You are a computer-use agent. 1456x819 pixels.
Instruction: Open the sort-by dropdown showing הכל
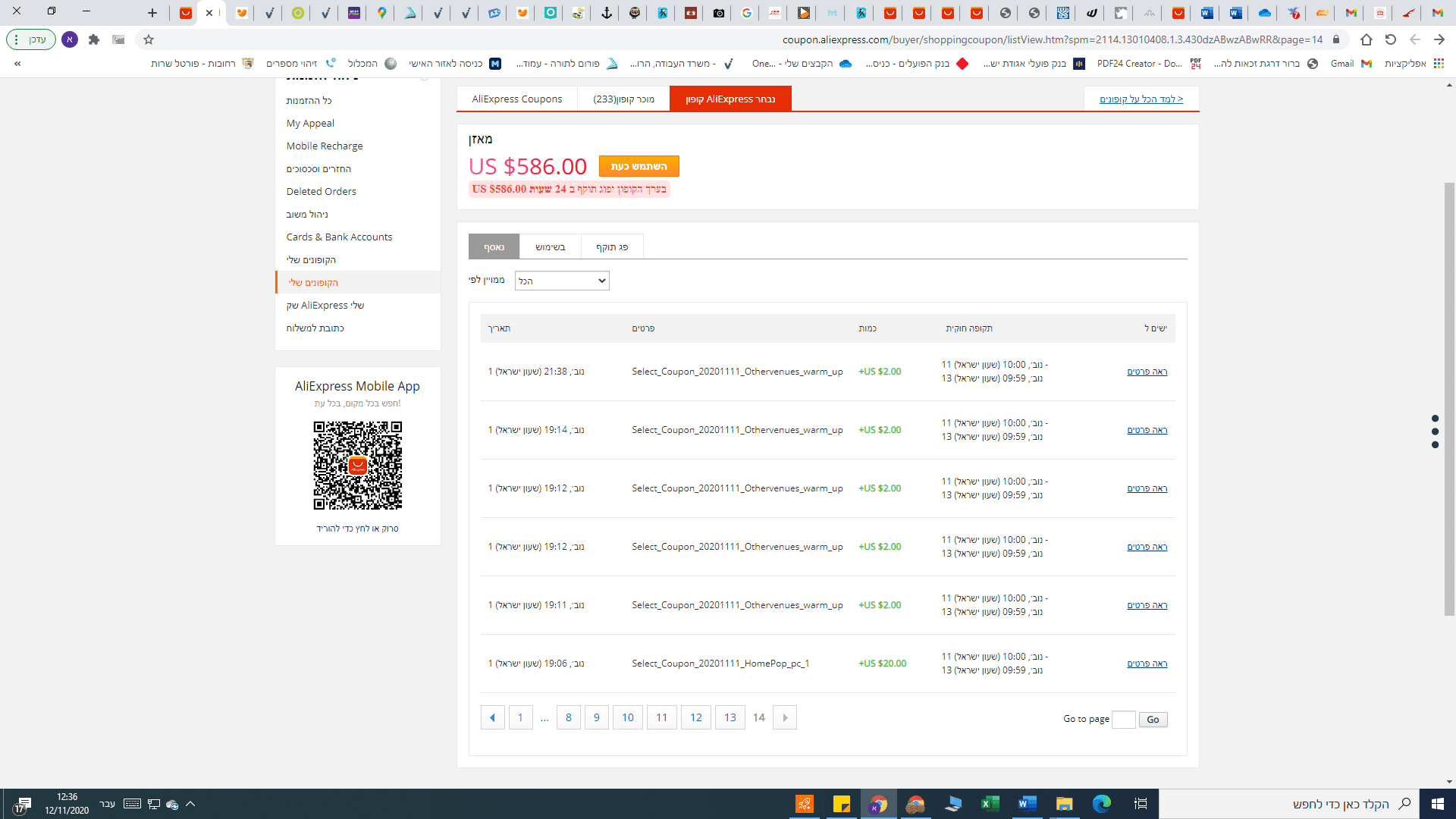click(562, 281)
